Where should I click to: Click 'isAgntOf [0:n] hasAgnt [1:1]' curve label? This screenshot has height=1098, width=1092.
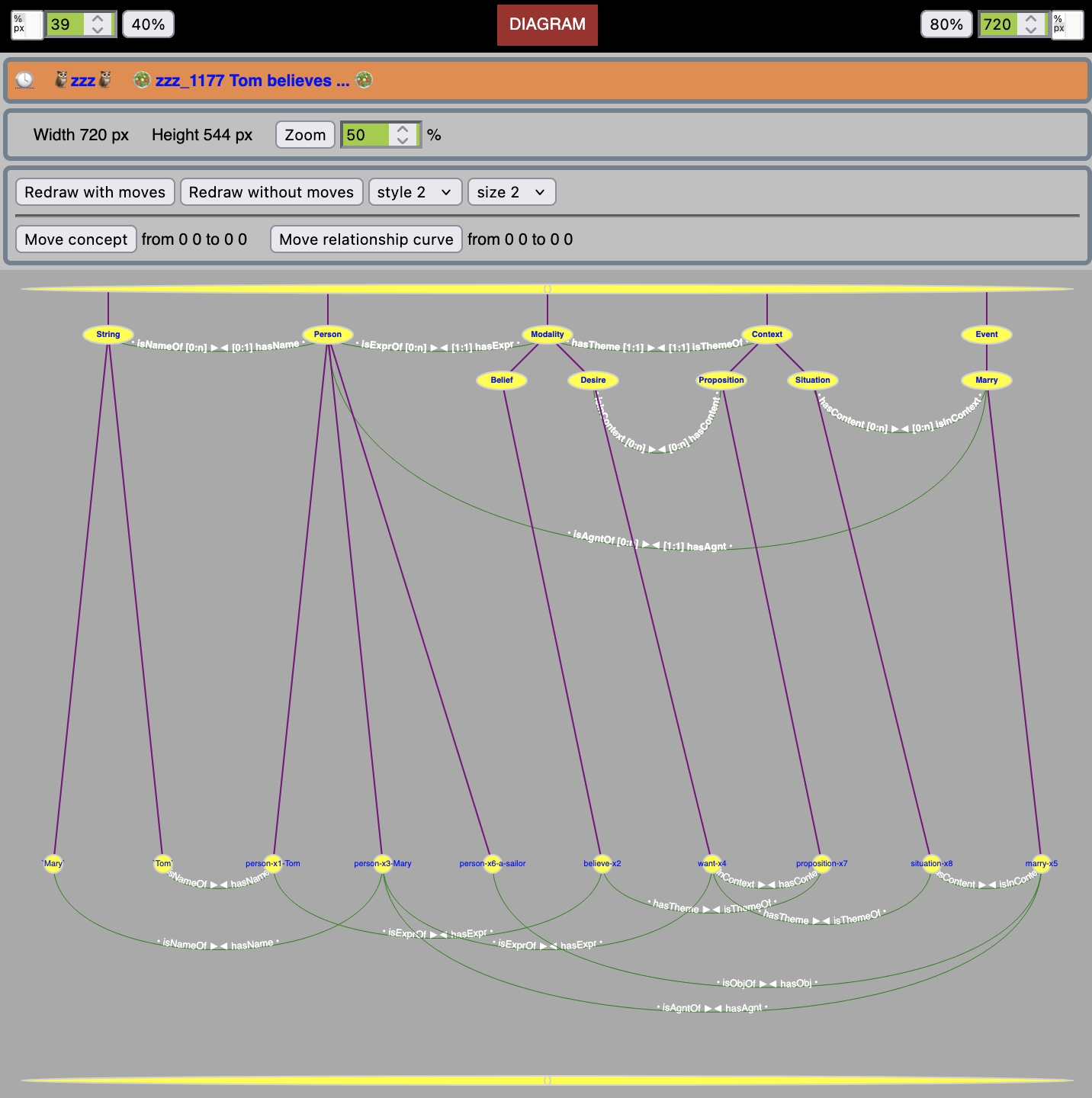[x=650, y=542]
